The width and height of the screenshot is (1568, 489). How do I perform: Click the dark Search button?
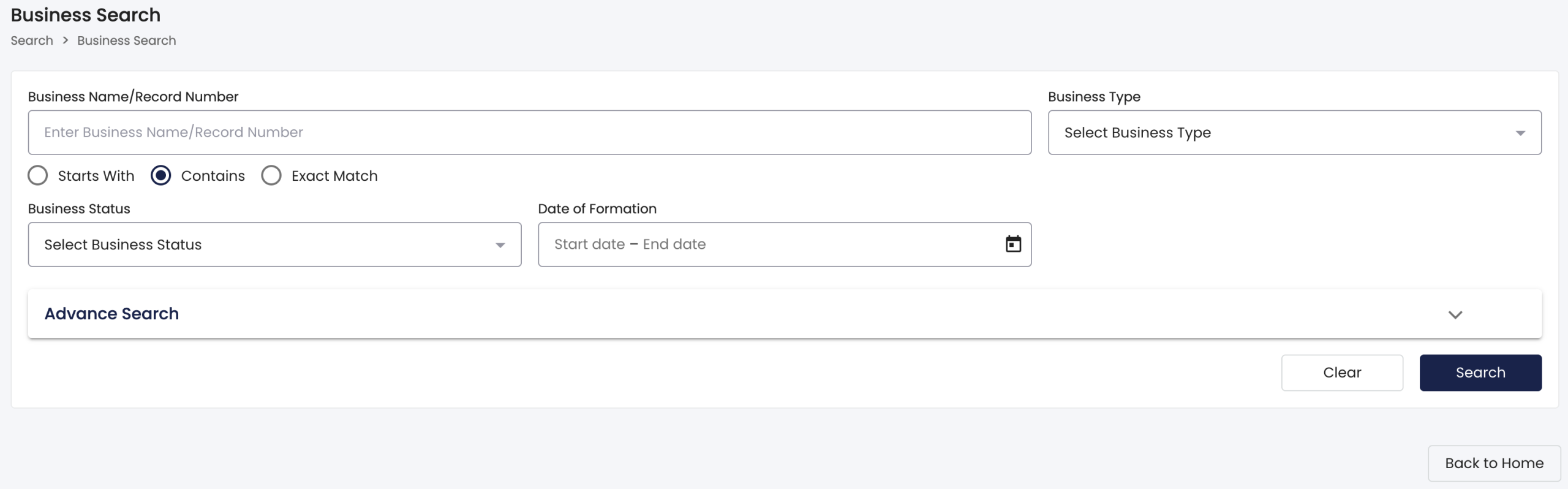point(1480,373)
